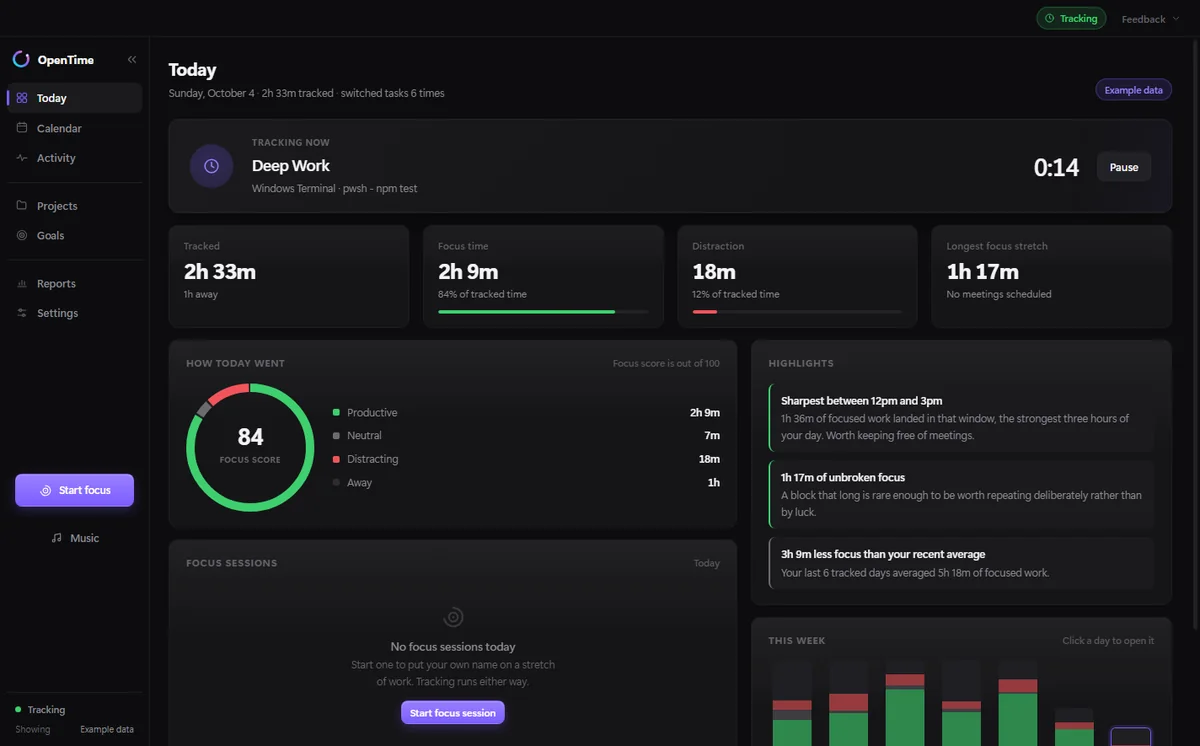
Task: Click the Longest focus stretch card
Action: tap(1051, 276)
